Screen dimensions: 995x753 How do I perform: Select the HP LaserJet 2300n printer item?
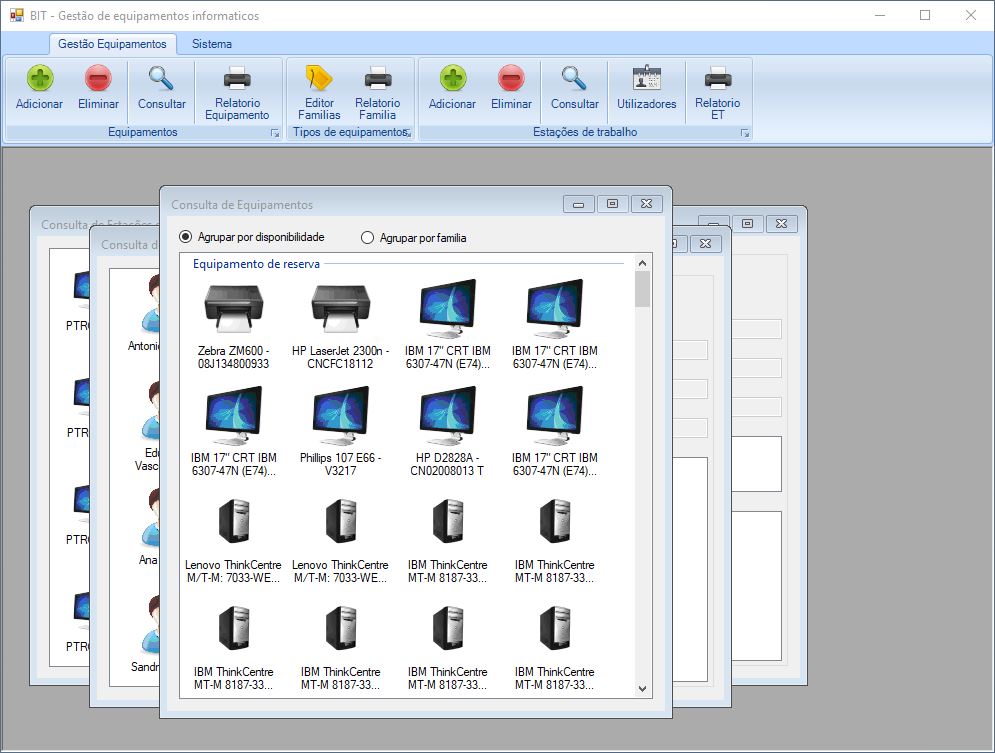pos(340,325)
